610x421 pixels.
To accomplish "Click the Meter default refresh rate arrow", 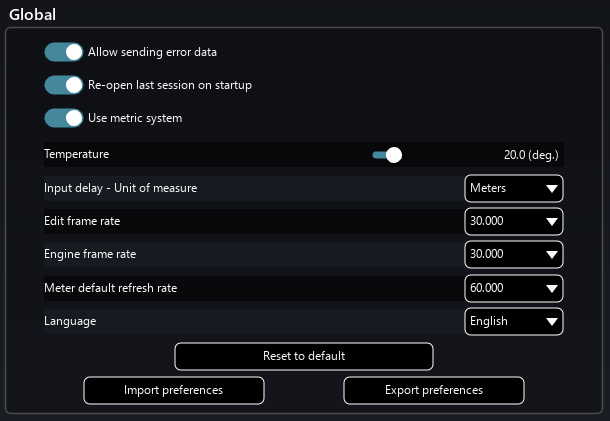I will coord(551,288).
